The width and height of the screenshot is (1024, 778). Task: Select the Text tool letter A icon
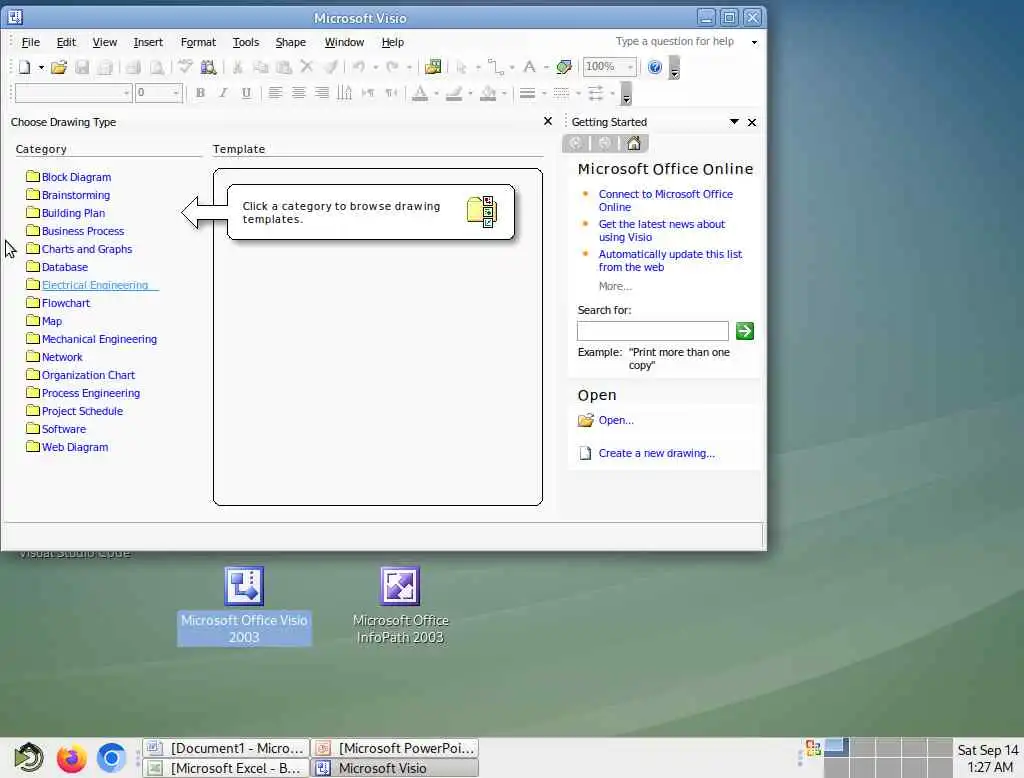tap(530, 67)
